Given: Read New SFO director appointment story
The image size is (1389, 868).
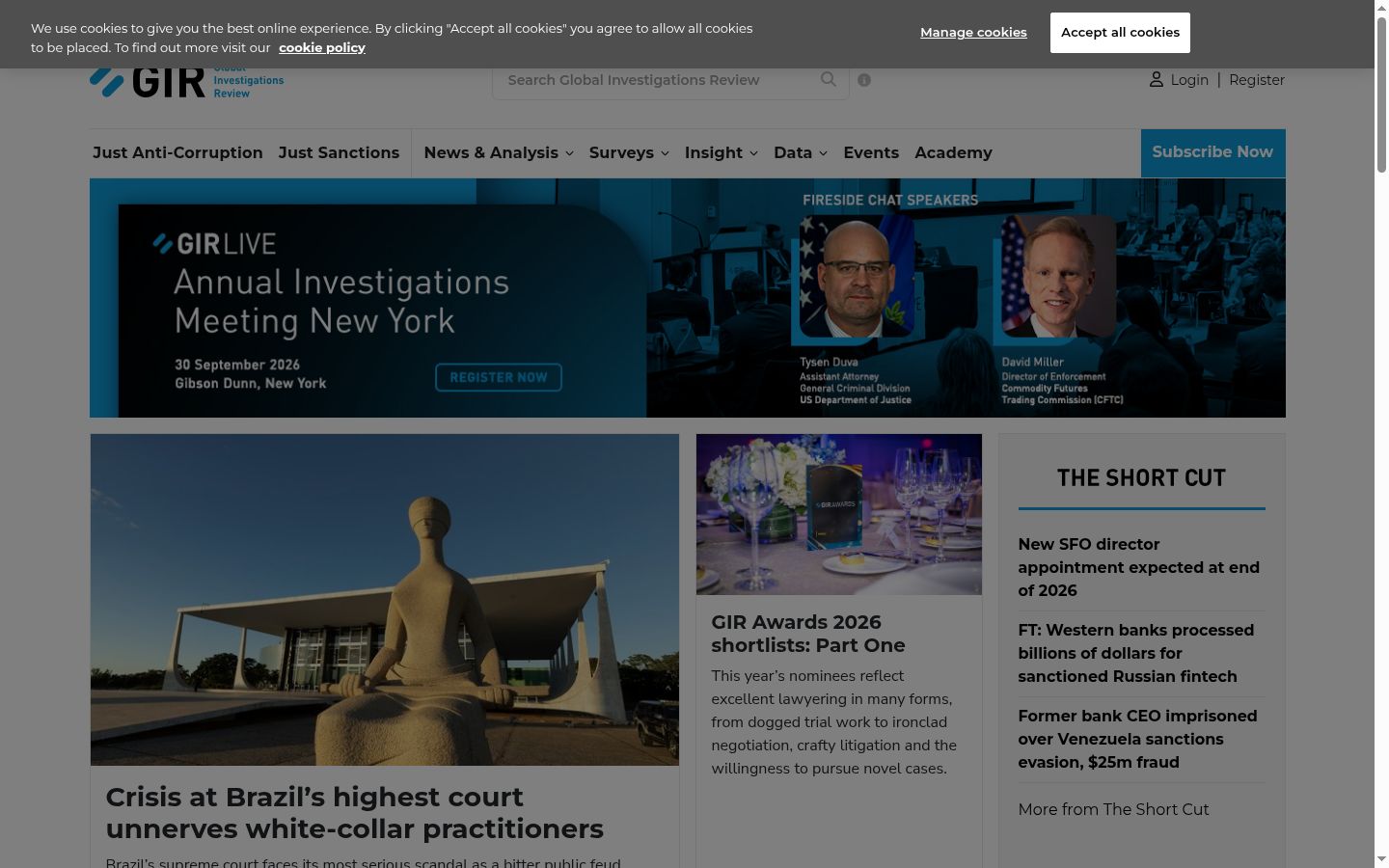Looking at the screenshot, I should click(x=1139, y=567).
